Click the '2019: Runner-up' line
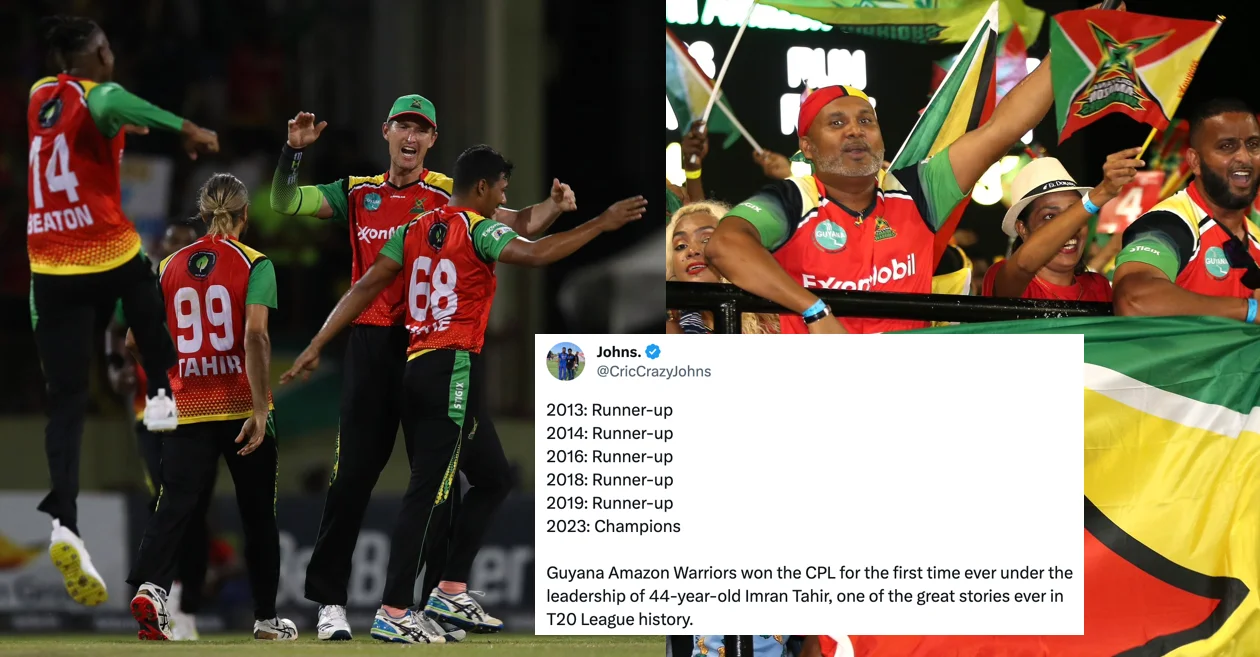The width and height of the screenshot is (1260, 657). (x=609, y=503)
